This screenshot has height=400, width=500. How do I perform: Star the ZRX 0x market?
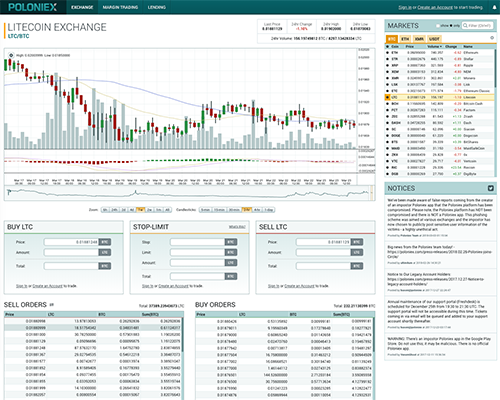[x=387, y=155]
